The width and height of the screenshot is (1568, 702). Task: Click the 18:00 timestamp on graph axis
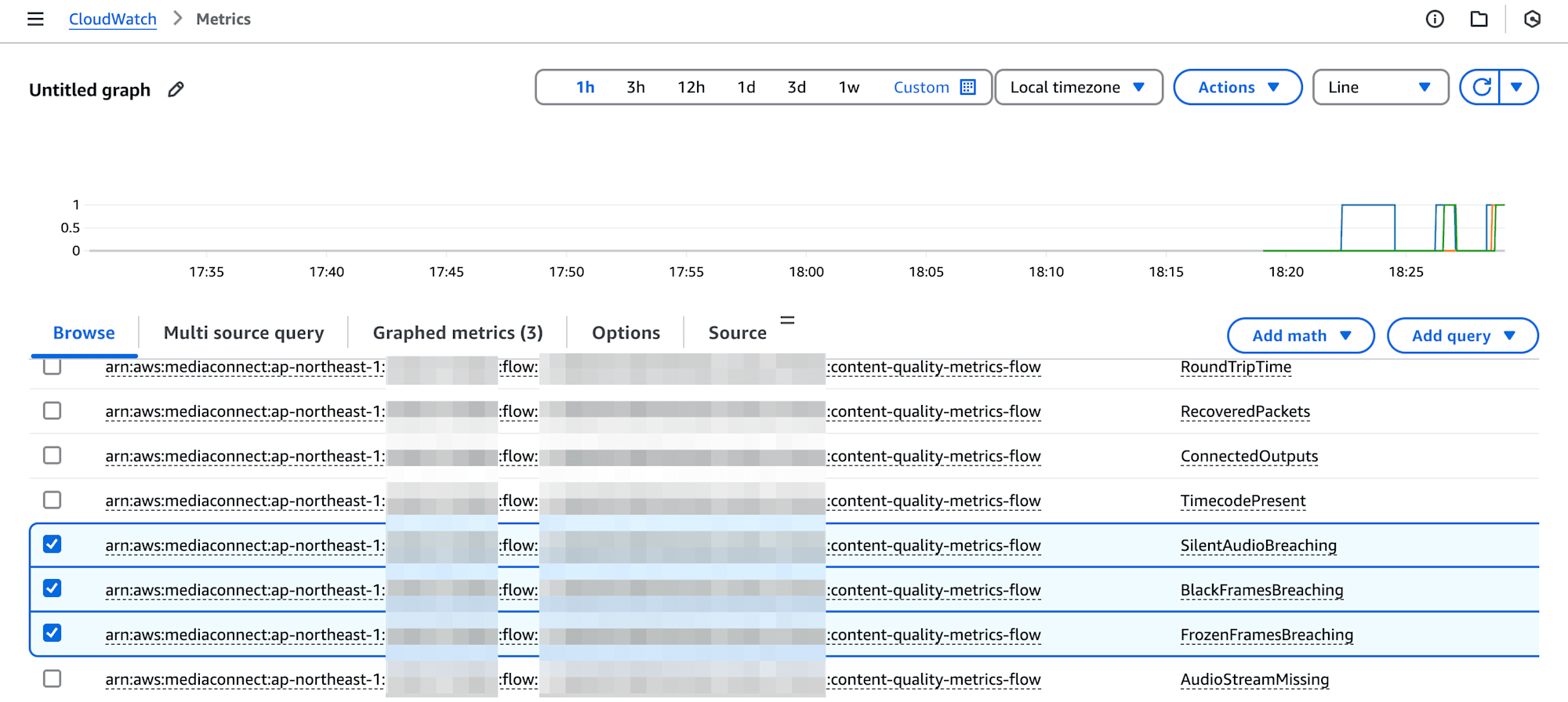(x=806, y=272)
